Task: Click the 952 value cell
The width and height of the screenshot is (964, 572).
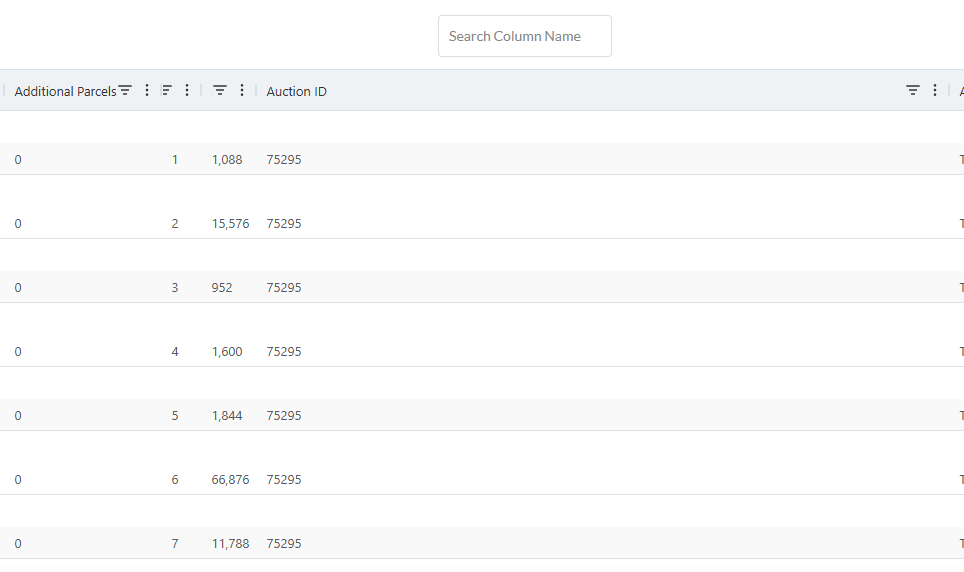Action: (x=222, y=287)
